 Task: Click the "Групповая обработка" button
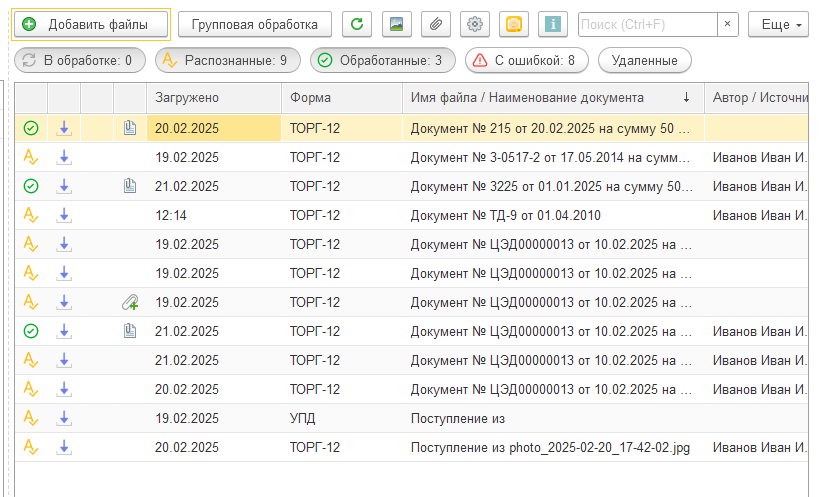coord(254,24)
